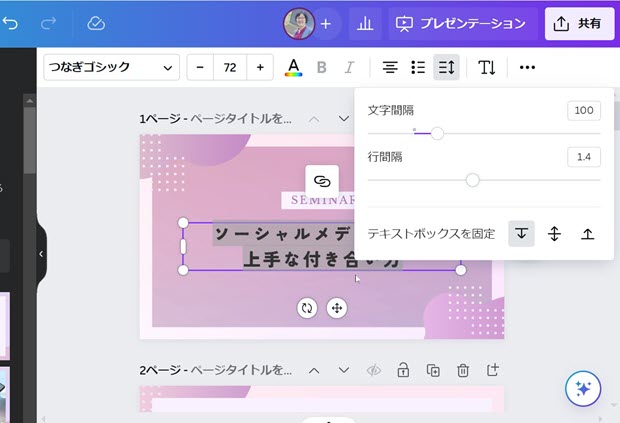Click the 共有 share button

pyautogui.click(x=579, y=23)
